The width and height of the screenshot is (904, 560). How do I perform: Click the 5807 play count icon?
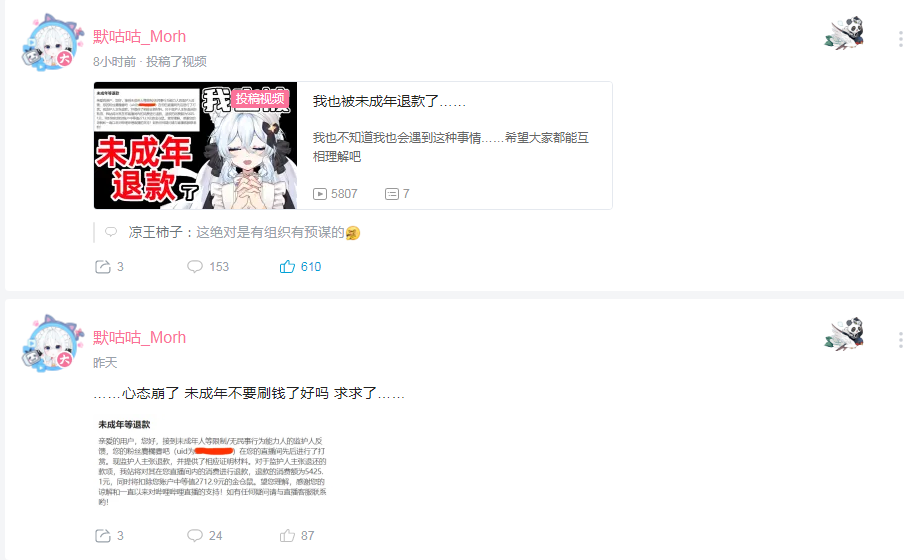tap(320, 194)
